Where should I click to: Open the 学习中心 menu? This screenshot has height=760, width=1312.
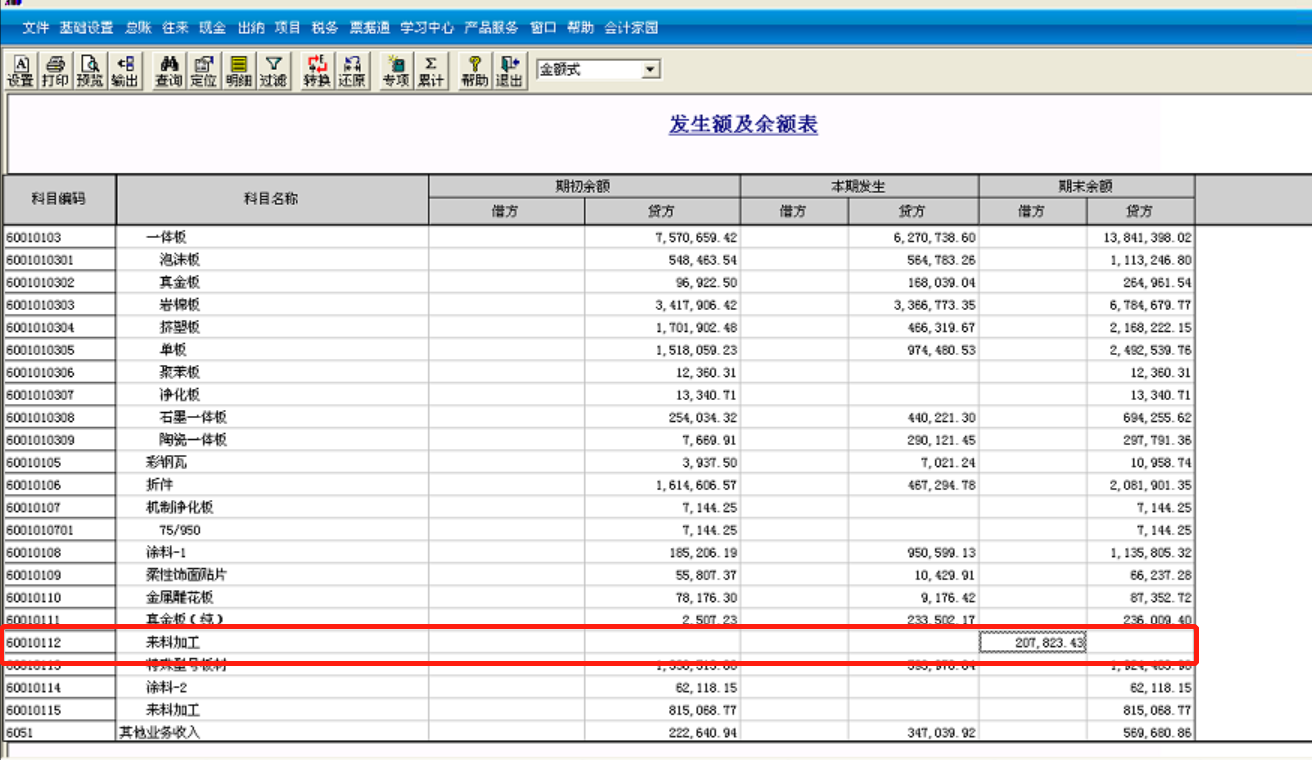coord(427,28)
